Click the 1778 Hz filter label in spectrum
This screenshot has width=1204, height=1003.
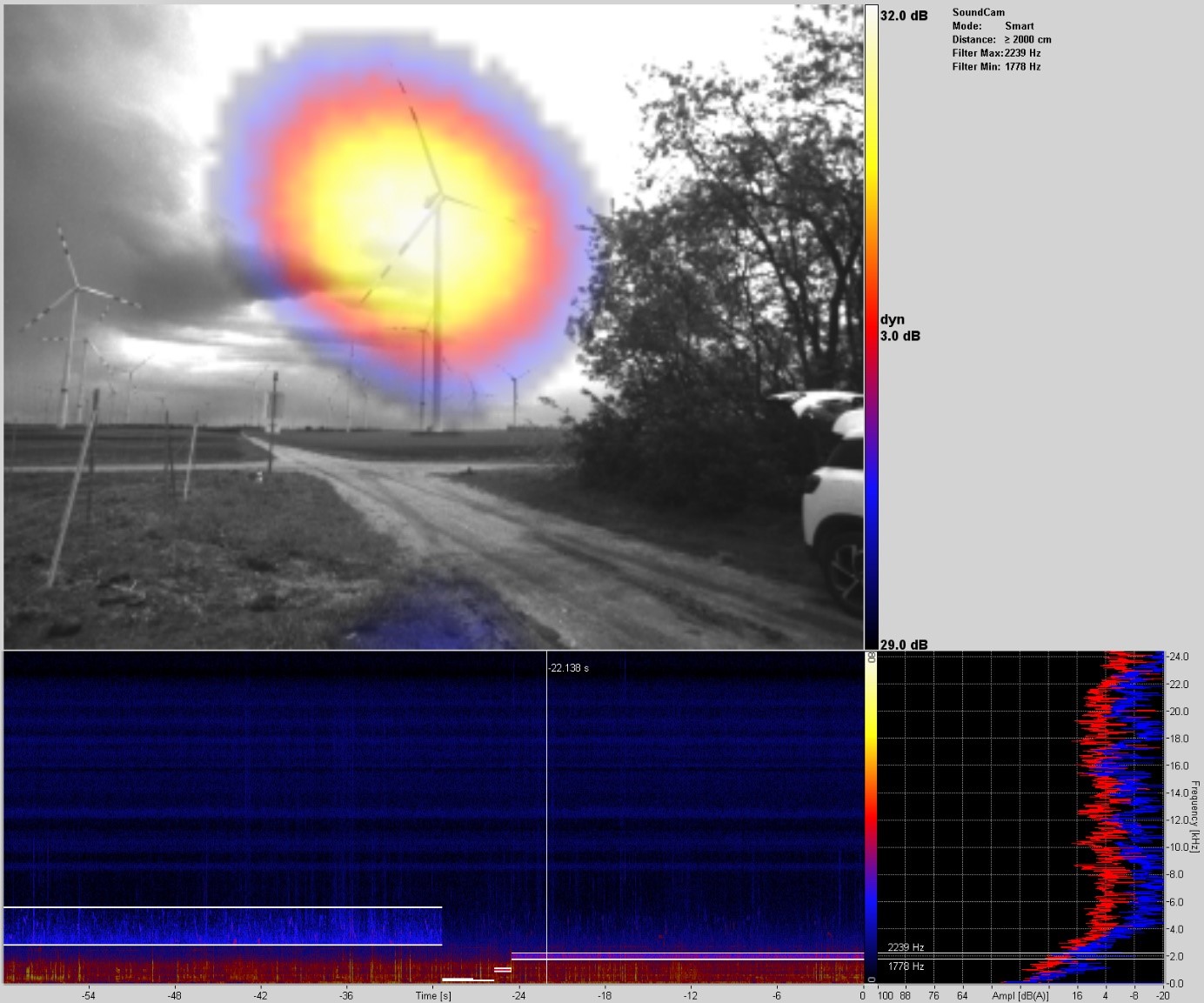906,966
